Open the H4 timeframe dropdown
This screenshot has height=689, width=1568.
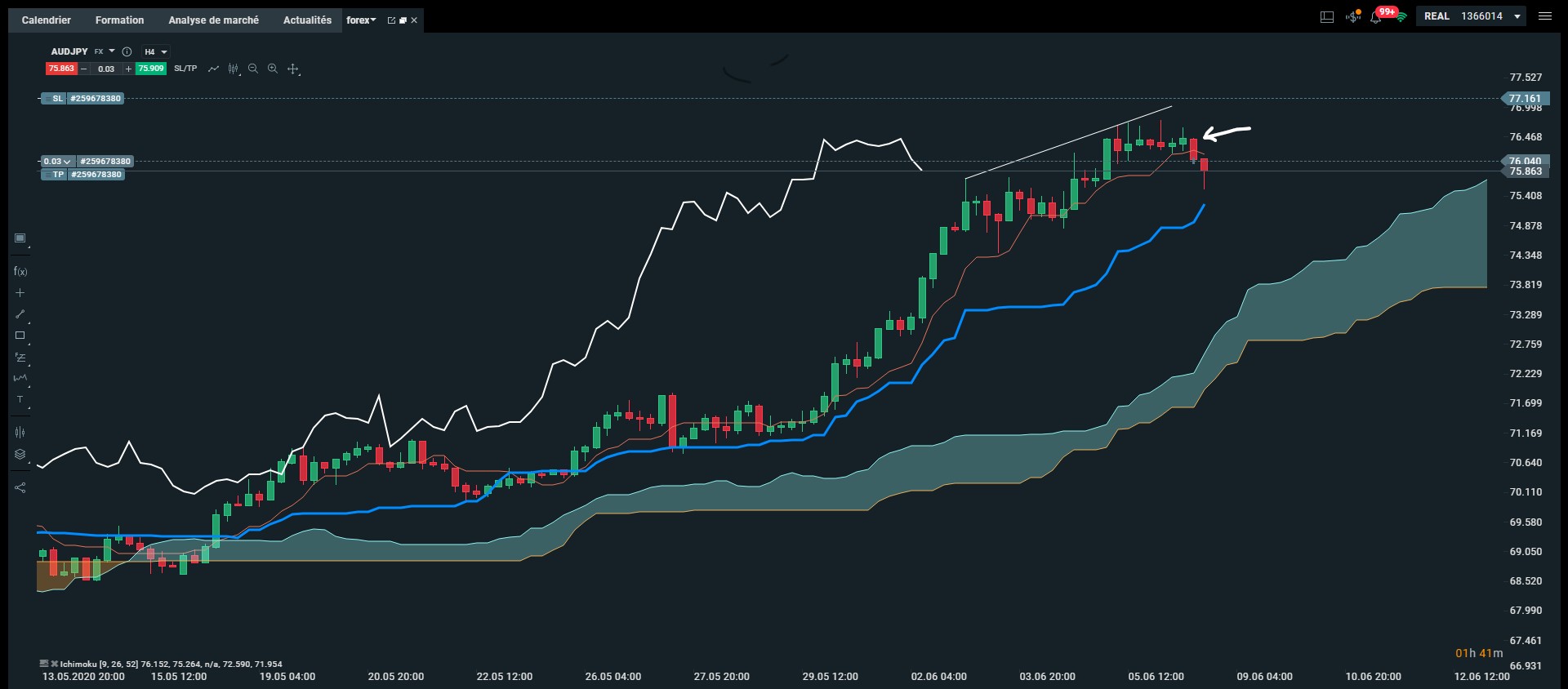[x=155, y=51]
